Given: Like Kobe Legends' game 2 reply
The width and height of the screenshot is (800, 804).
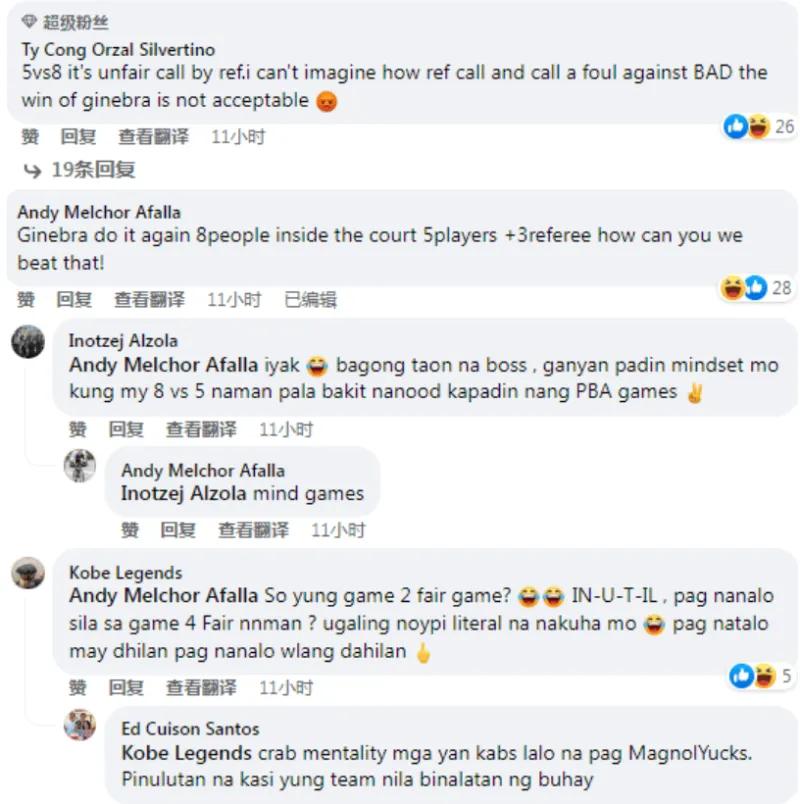Looking at the screenshot, I should click(77, 687).
